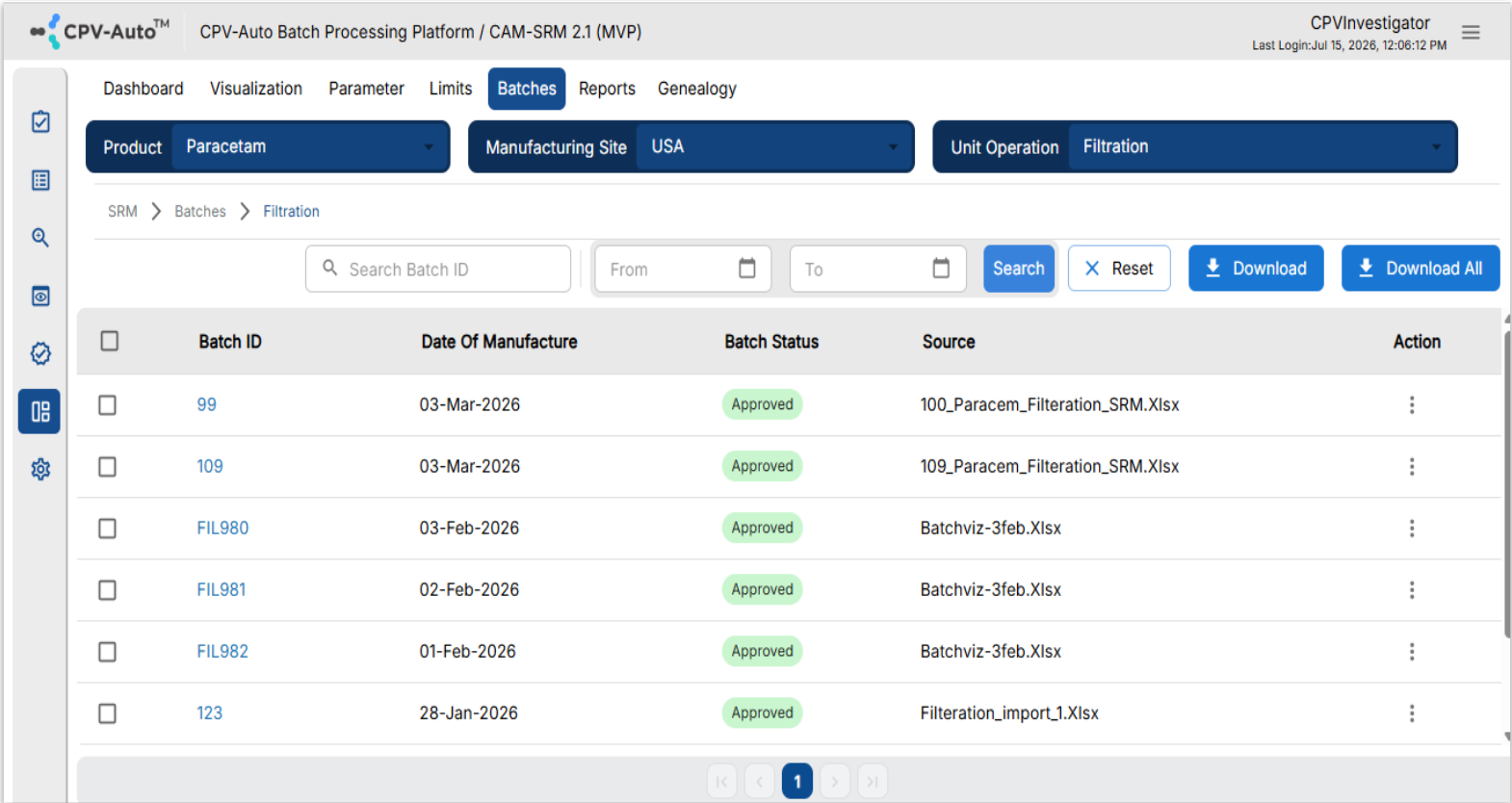Open action menu for batch 123
The height and width of the screenshot is (803, 1512).
click(1412, 712)
